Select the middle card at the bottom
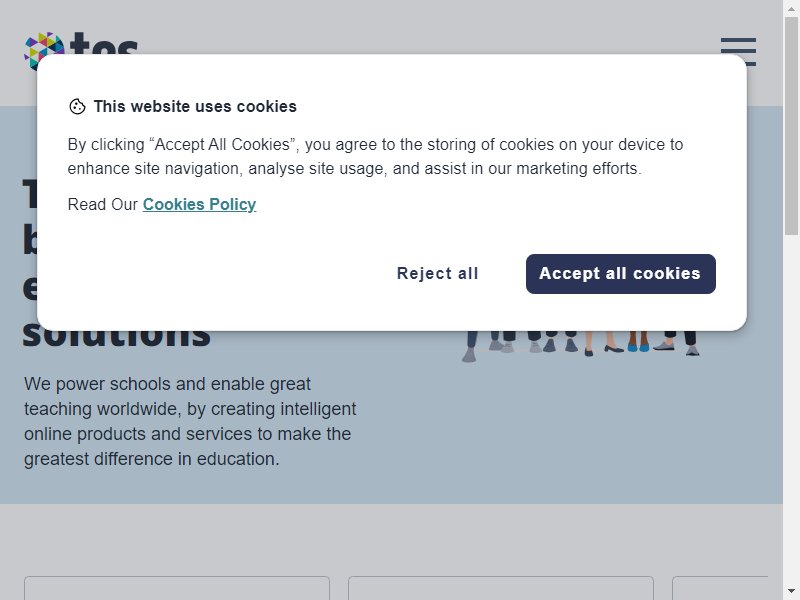Screen dimensions: 800x600 pos(501,588)
